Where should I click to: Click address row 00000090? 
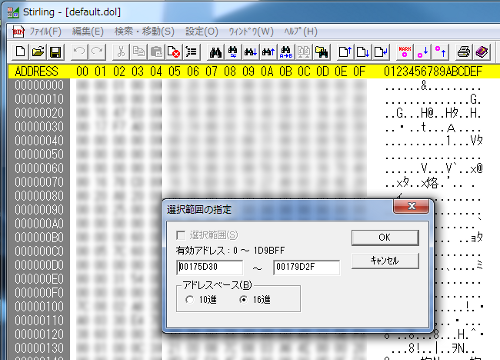coord(39,210)
